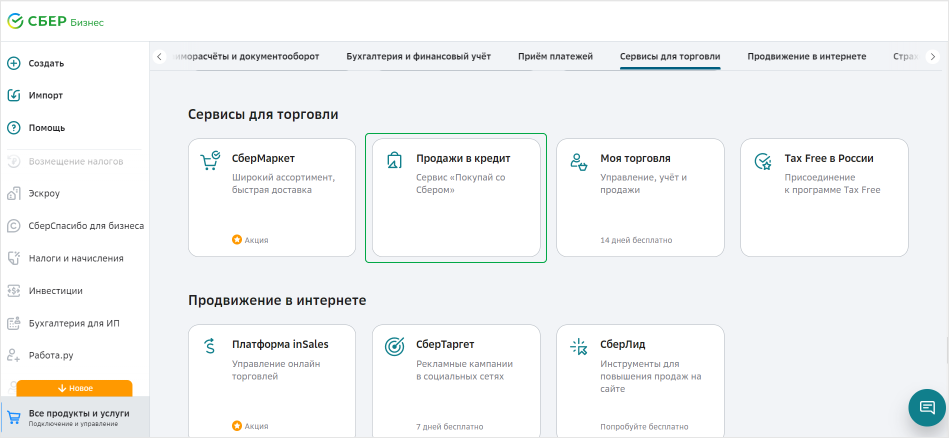Click star icon on СберМаркет Акция badge
The height and width of the screenshot is (438, 949).
[x=237, y=240]
